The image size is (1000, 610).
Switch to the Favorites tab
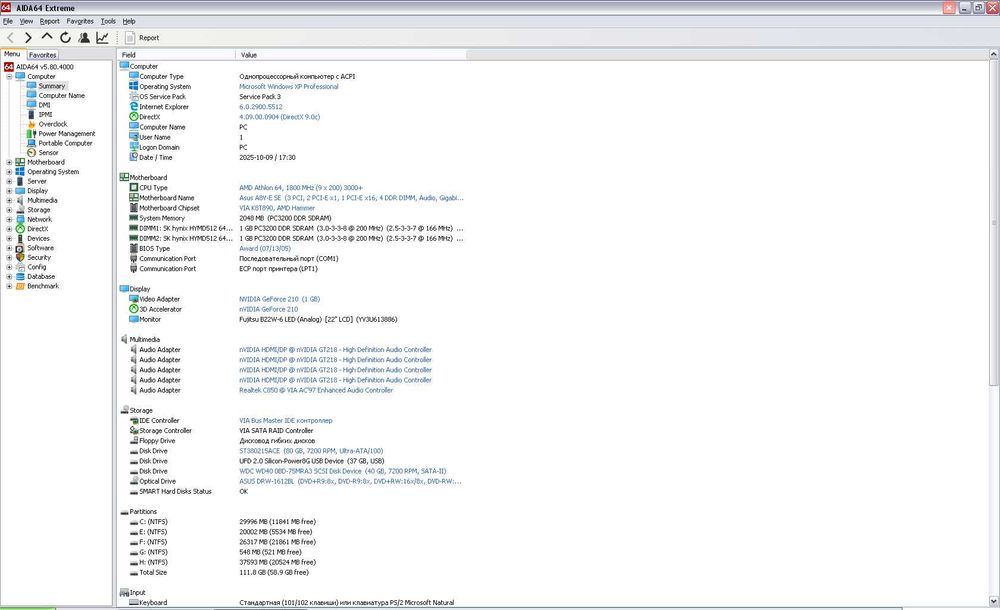click(x=43, y=55)
